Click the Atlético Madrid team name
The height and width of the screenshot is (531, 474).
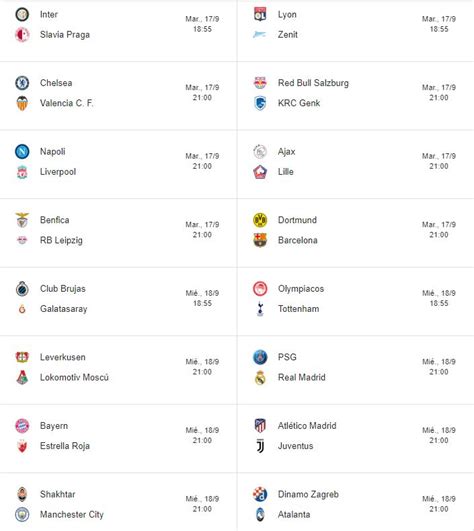(307, 426)
